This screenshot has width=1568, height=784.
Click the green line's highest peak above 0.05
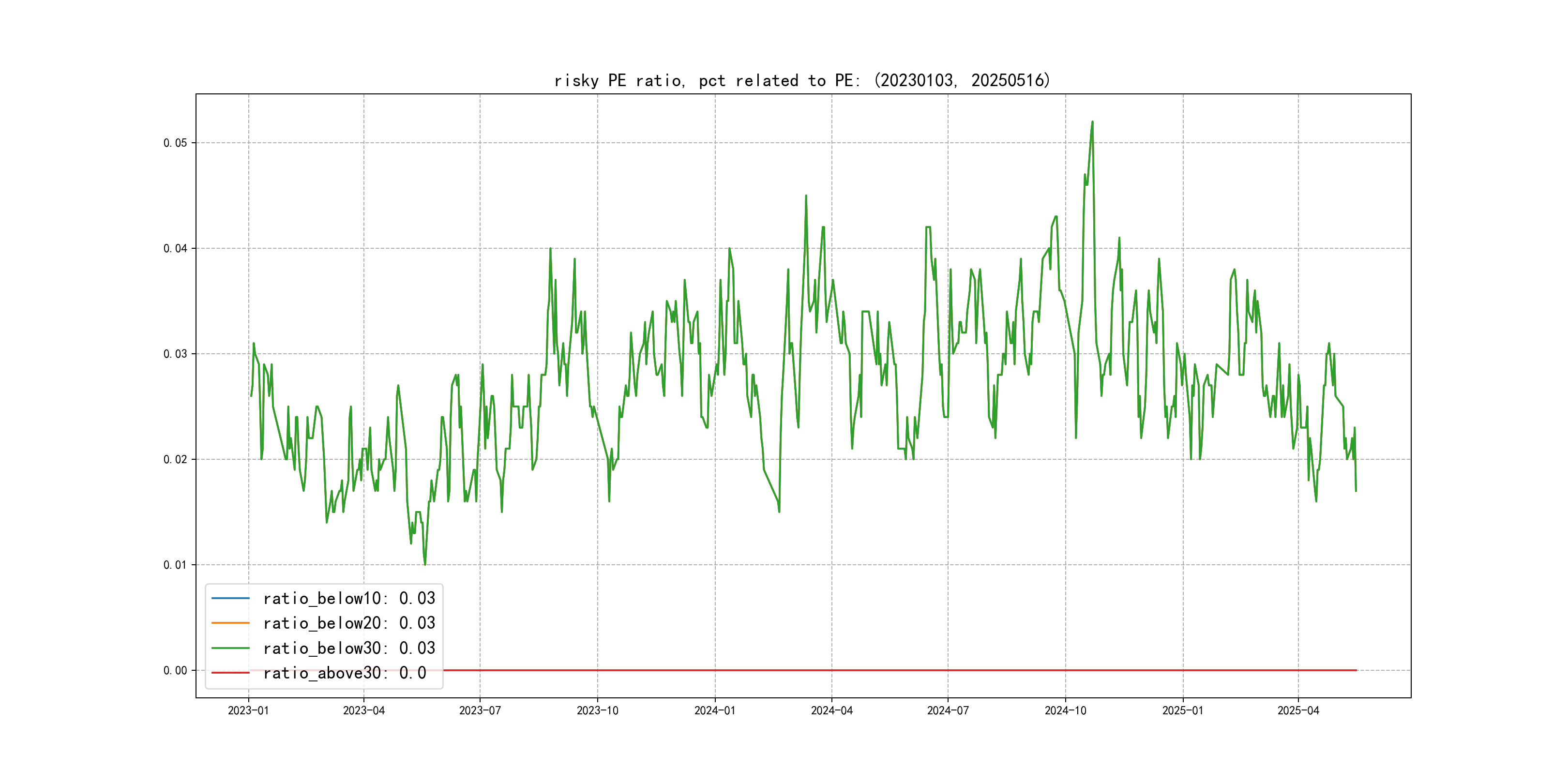tap(1092, 122)
